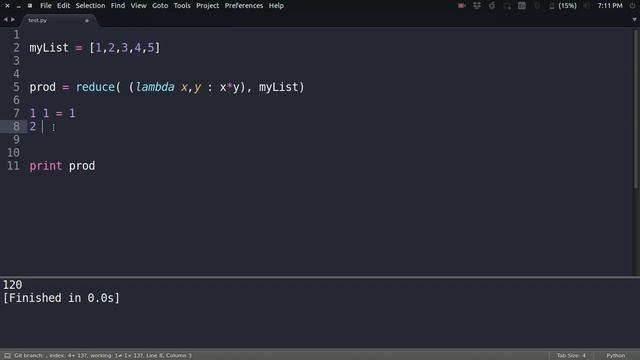Click the output value 120

pyautogui.click(x=12, y=284)
